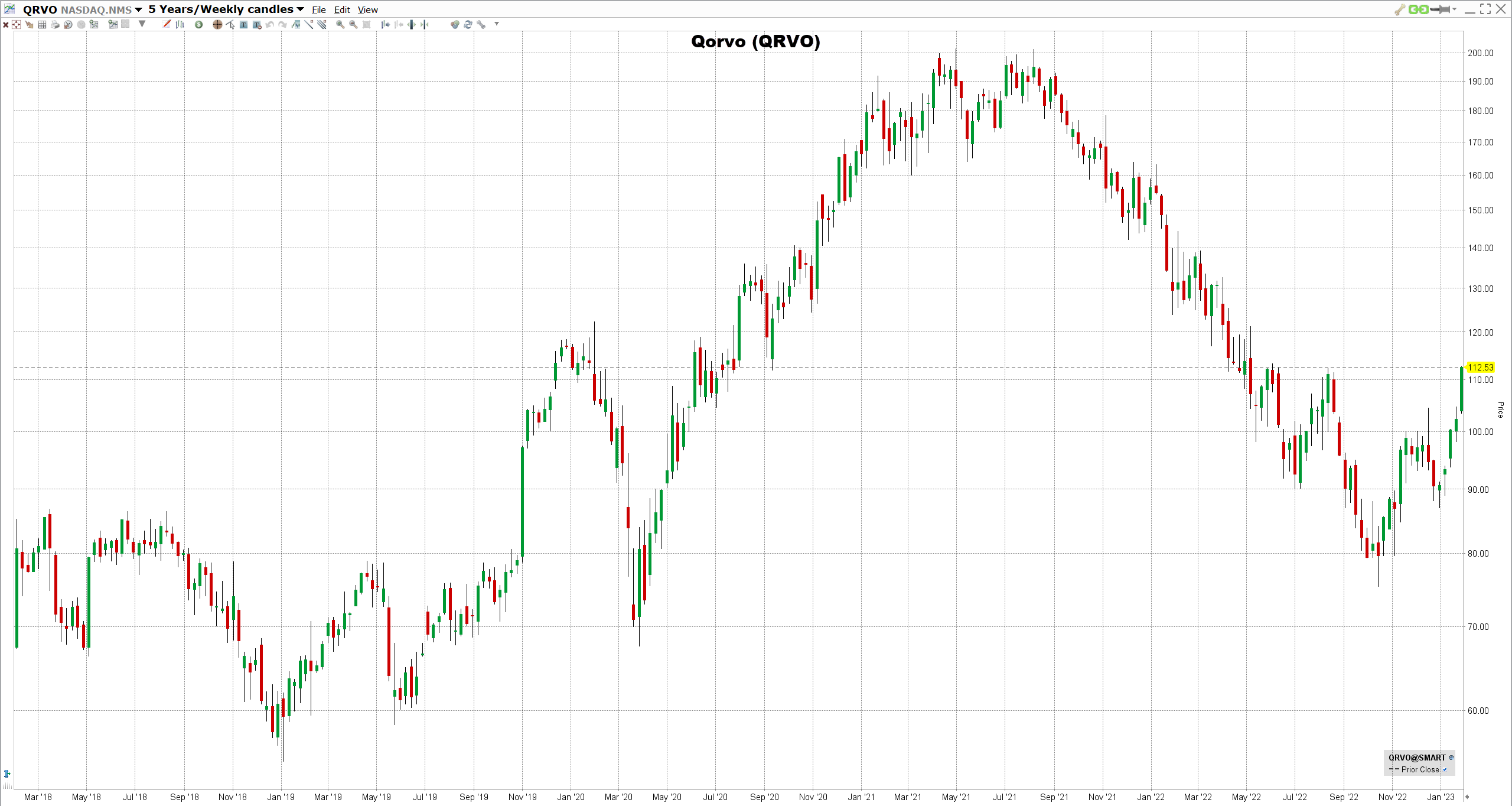This screenshot has height=806, width=1512.
Task: Add a text label with the T icon
Action: [x=243, y=25]
